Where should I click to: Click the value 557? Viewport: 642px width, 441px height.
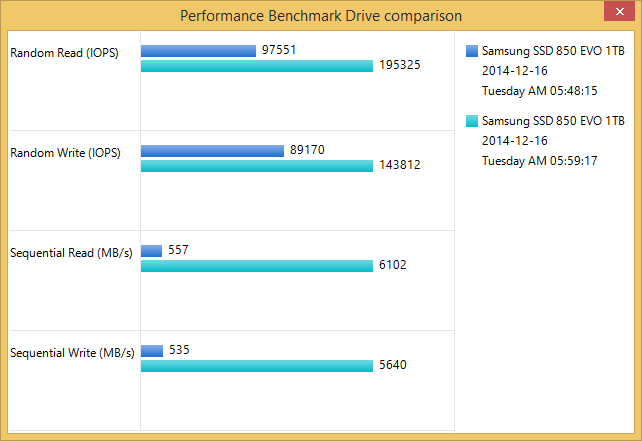click(x=178, y=250)
